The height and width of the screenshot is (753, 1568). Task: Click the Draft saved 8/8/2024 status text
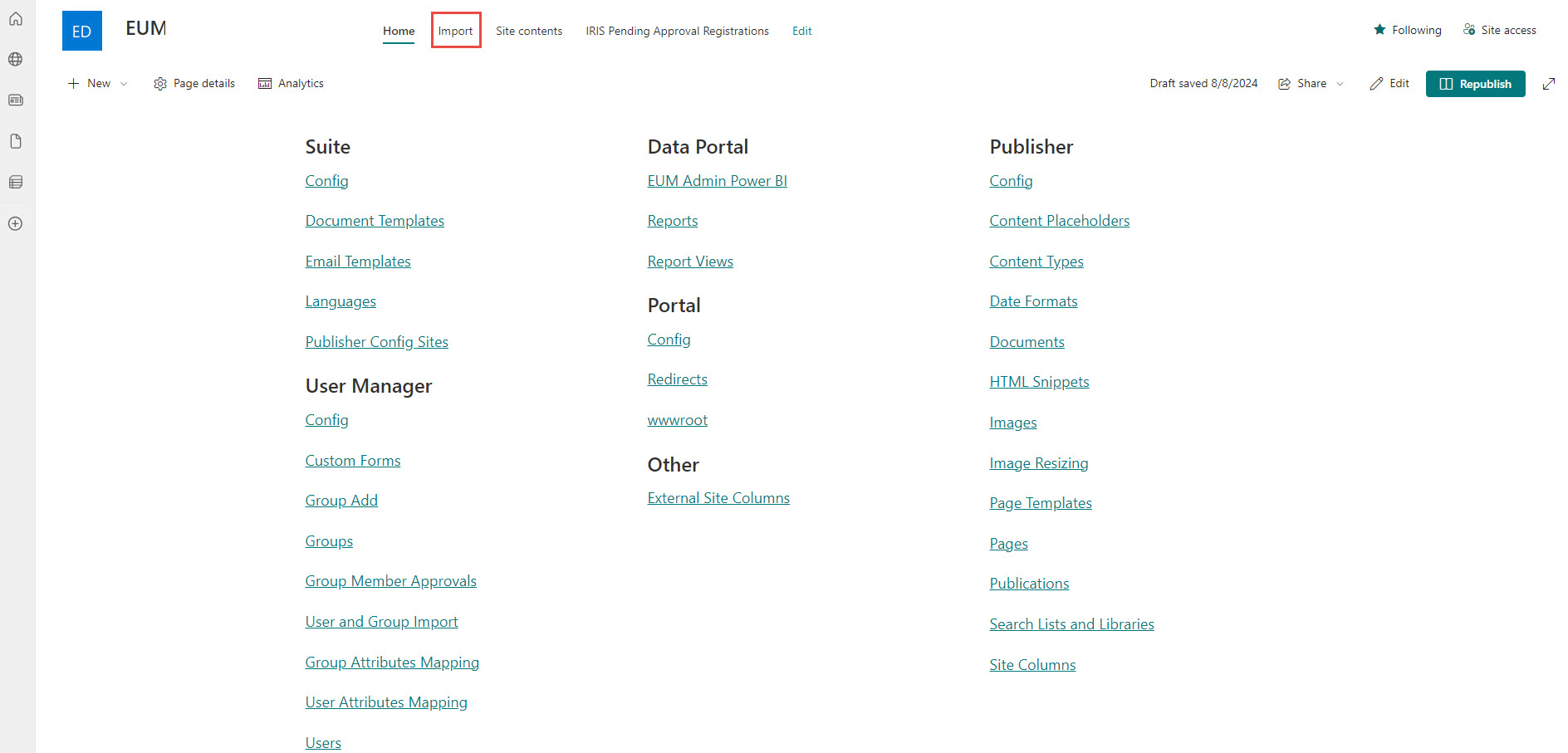[1203, 84]
